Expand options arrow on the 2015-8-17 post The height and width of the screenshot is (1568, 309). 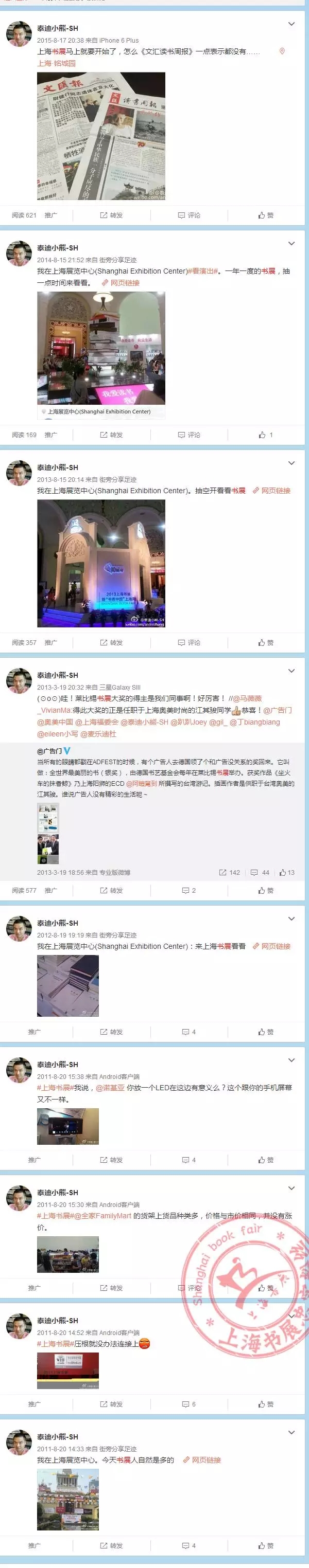[x=291, y=24]
